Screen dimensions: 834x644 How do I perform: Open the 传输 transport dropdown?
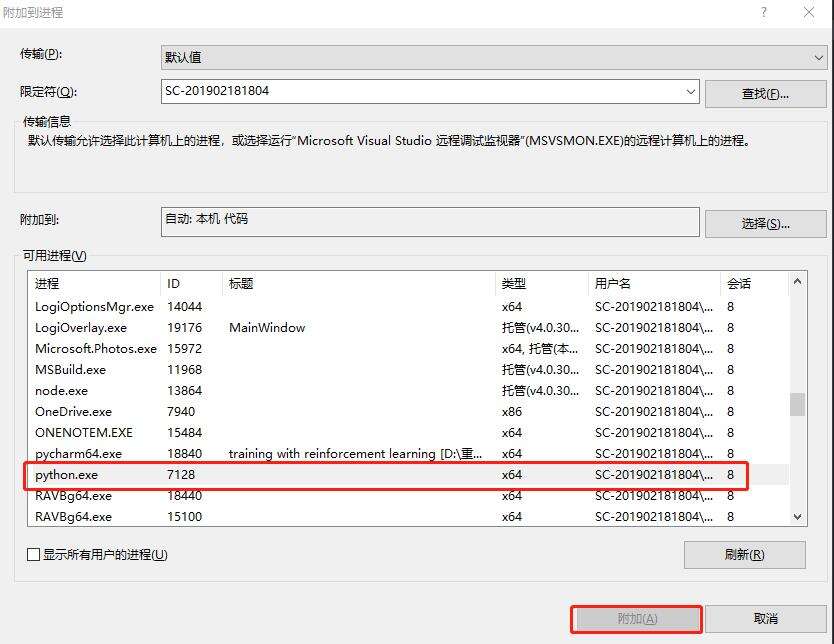pyautogui.click(x=817, y=57)
